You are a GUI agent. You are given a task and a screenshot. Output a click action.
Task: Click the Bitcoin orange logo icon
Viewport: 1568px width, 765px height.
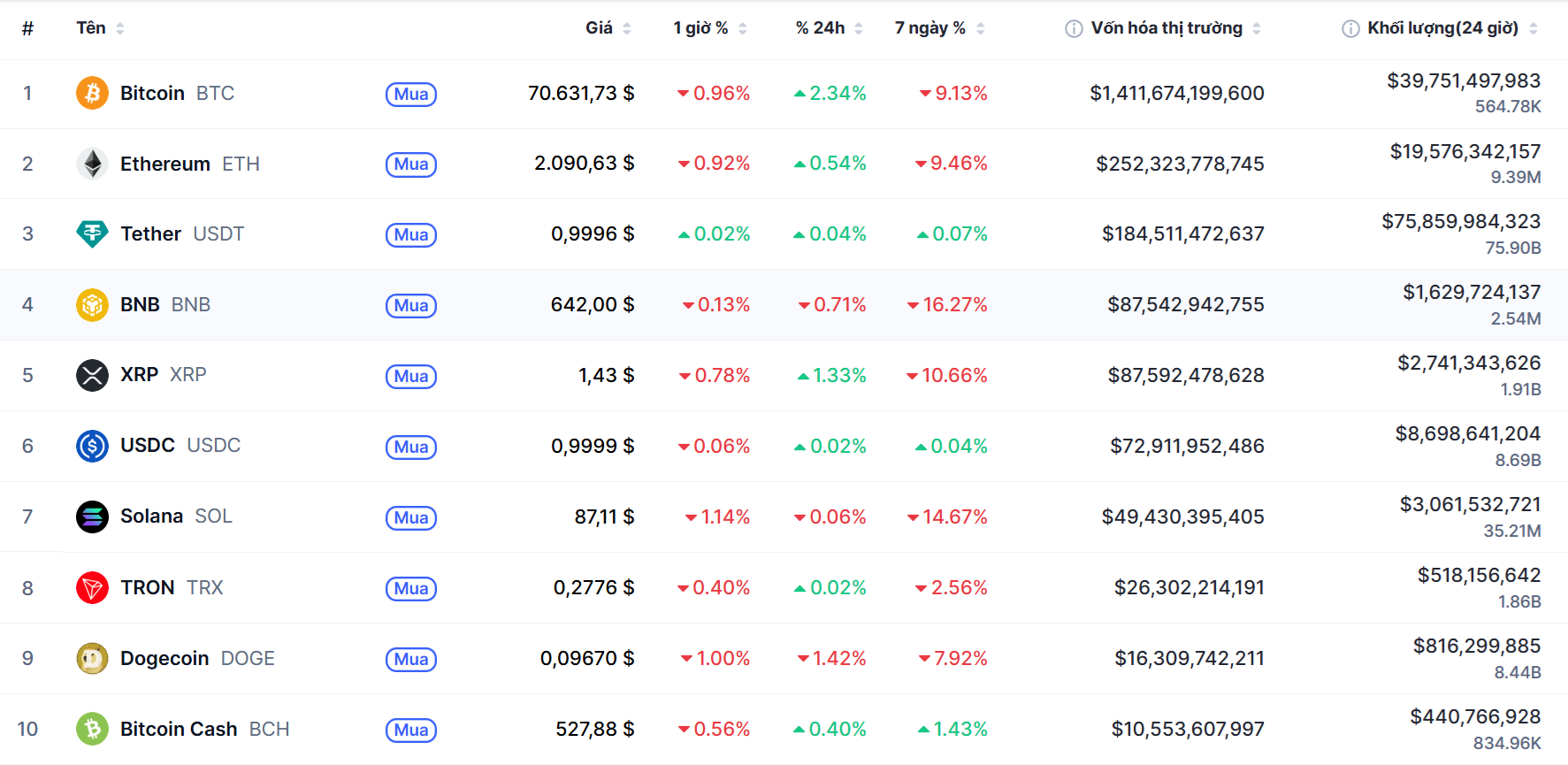tap(92, 93)
